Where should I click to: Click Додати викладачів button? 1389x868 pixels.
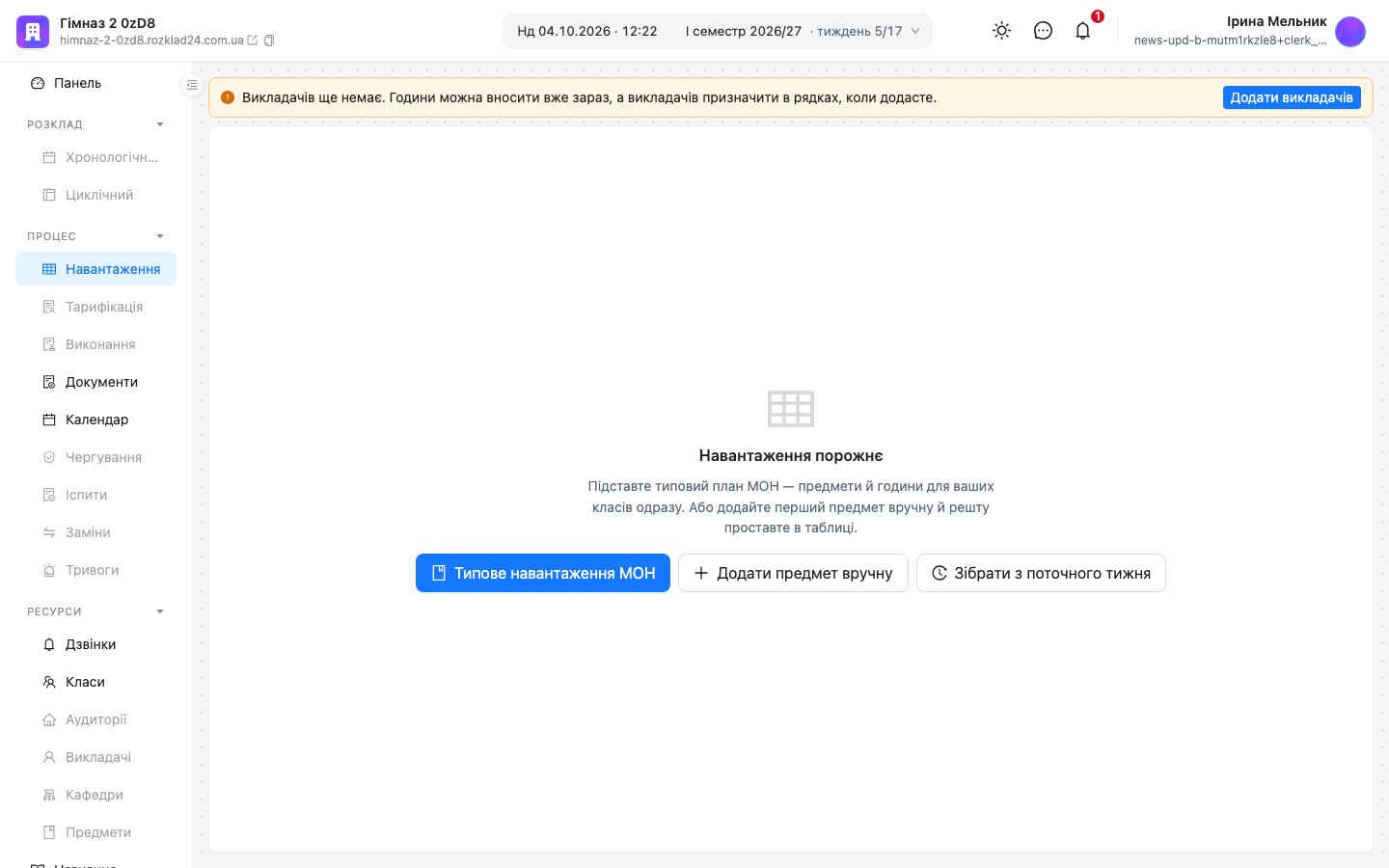click(1292, 97)
